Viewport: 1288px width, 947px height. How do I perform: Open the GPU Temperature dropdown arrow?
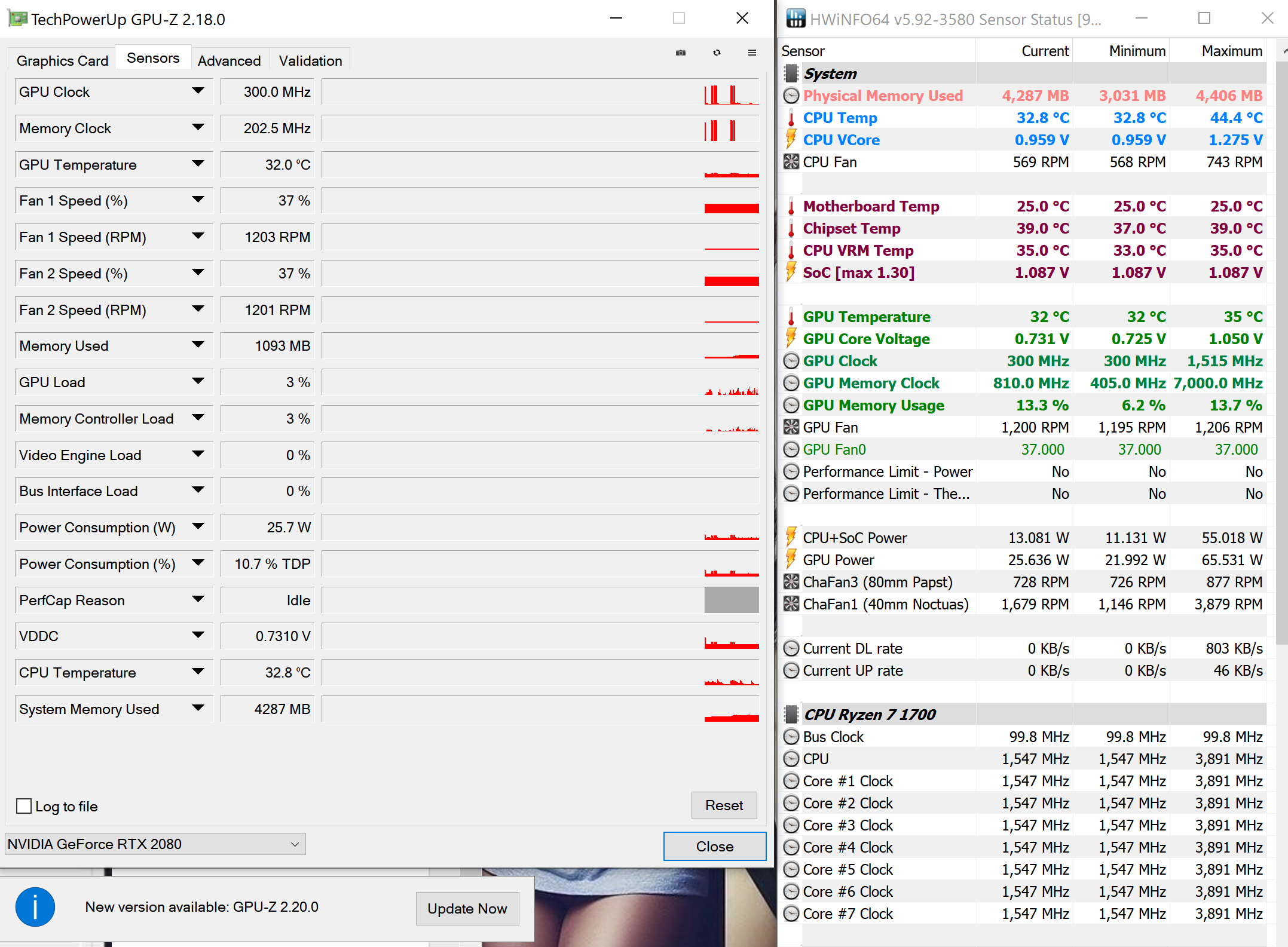pos(198,164)
